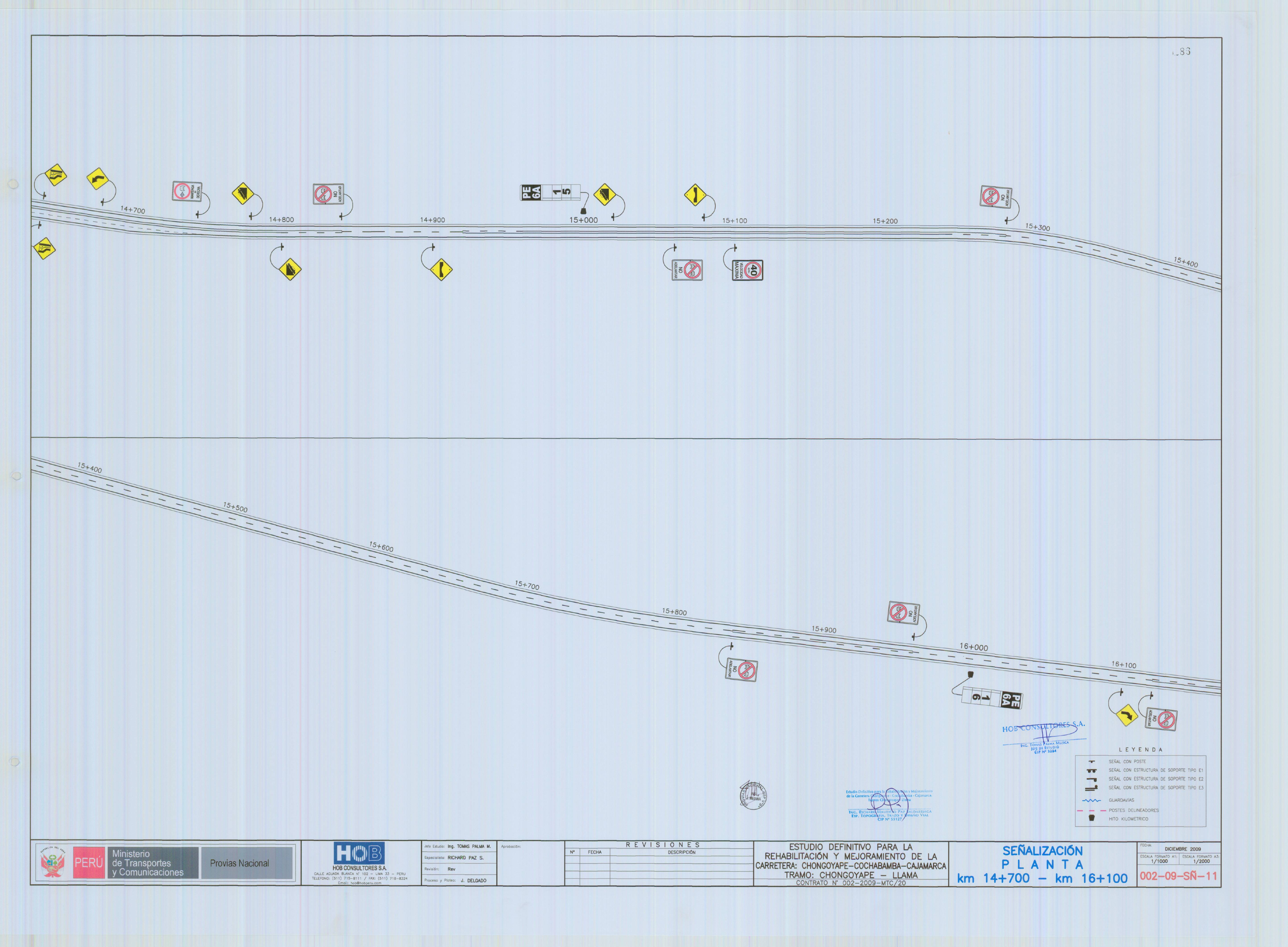Select the '15+800' station label
Viewport: 1288px width, 947px height.
click(674, 612)
